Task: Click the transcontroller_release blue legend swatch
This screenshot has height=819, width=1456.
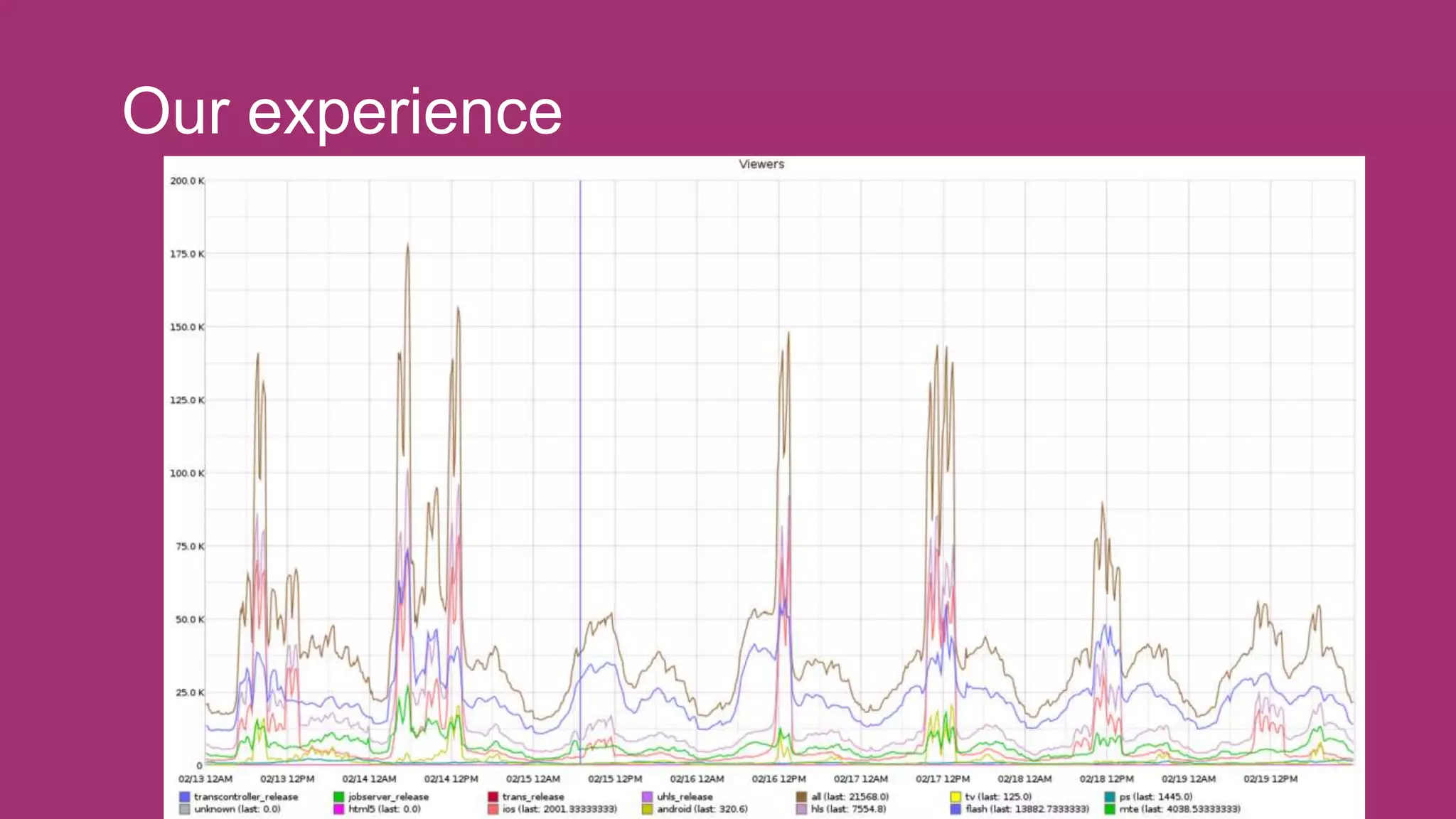Action: (185, 797)
